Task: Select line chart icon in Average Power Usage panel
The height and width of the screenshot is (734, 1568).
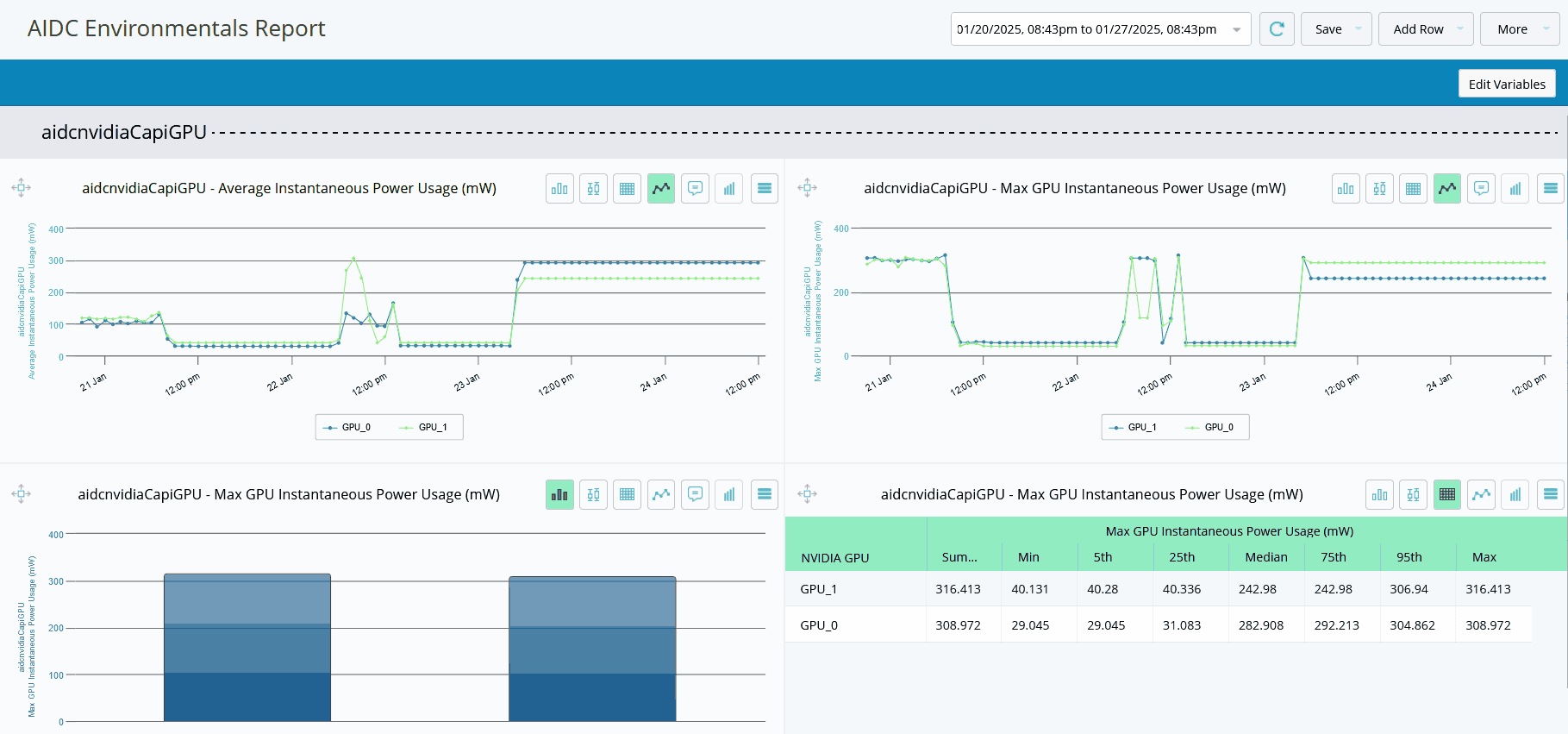Action: point(661,189)
